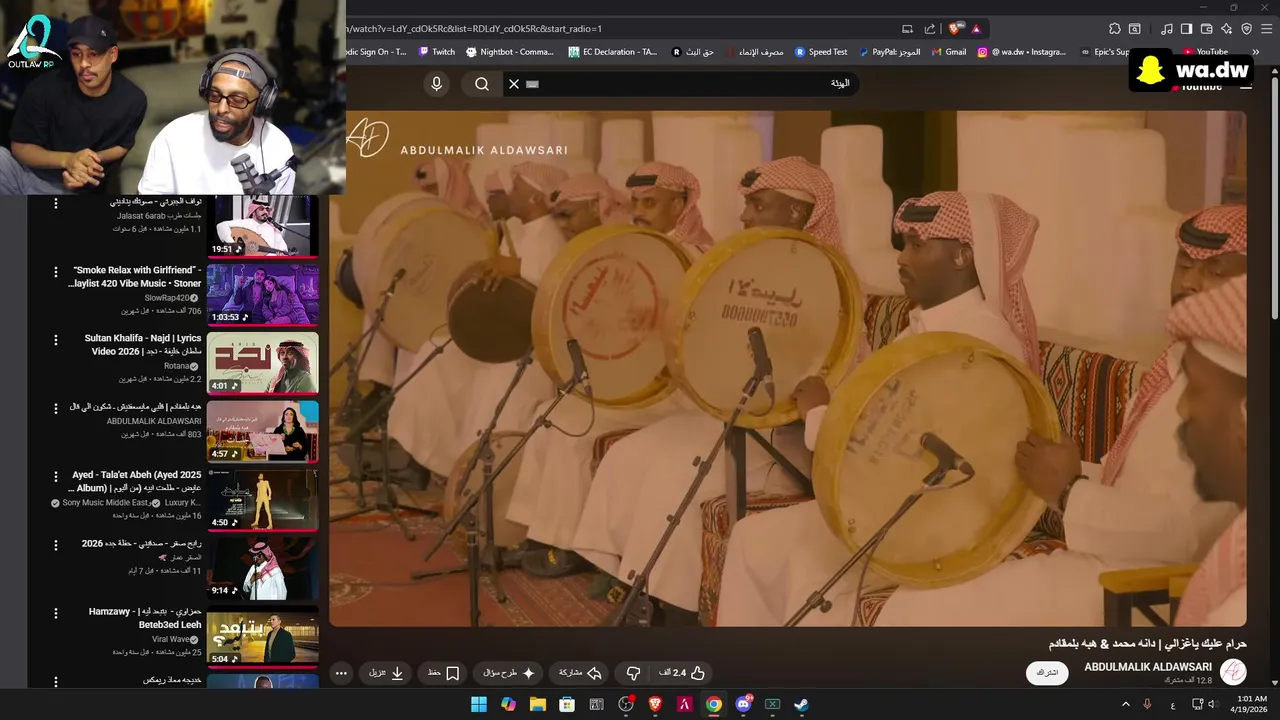Image resolution: width=1280 pixels, height=720 pixels.
Task: Click the Brave Shields lion icon
Action: coord(956,29)
